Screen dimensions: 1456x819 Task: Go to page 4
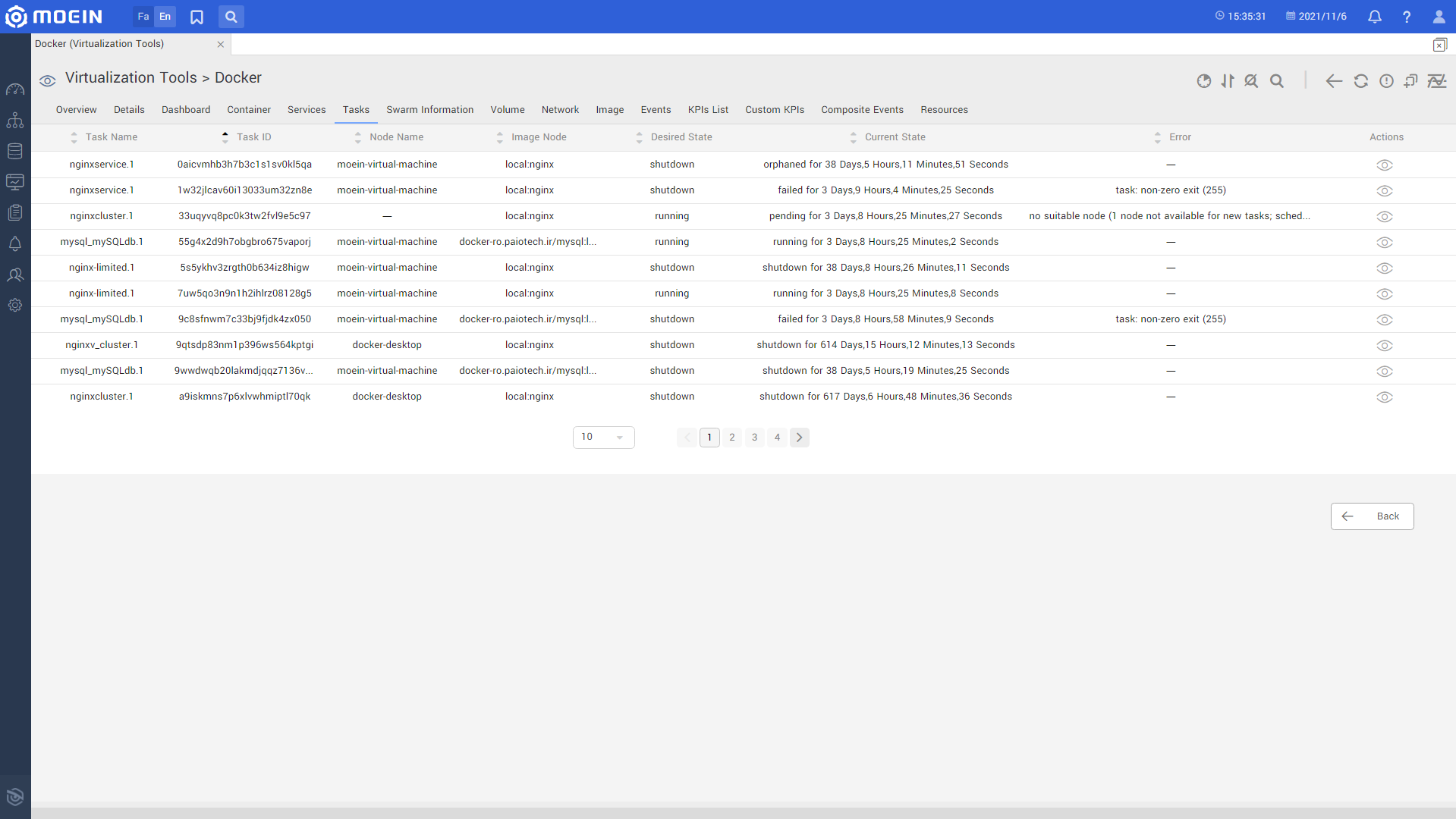[x=777, y=438]
